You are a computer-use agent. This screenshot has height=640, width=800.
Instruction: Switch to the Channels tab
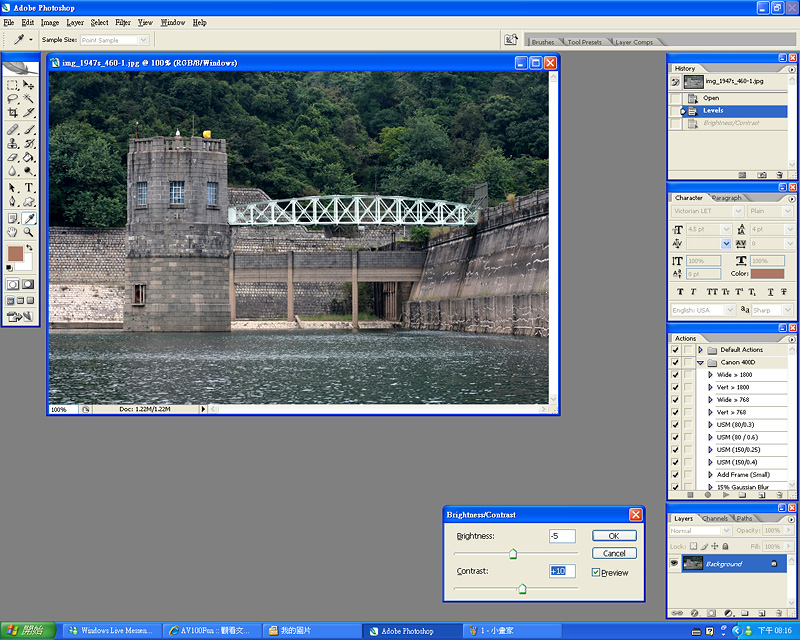point(715,518)
